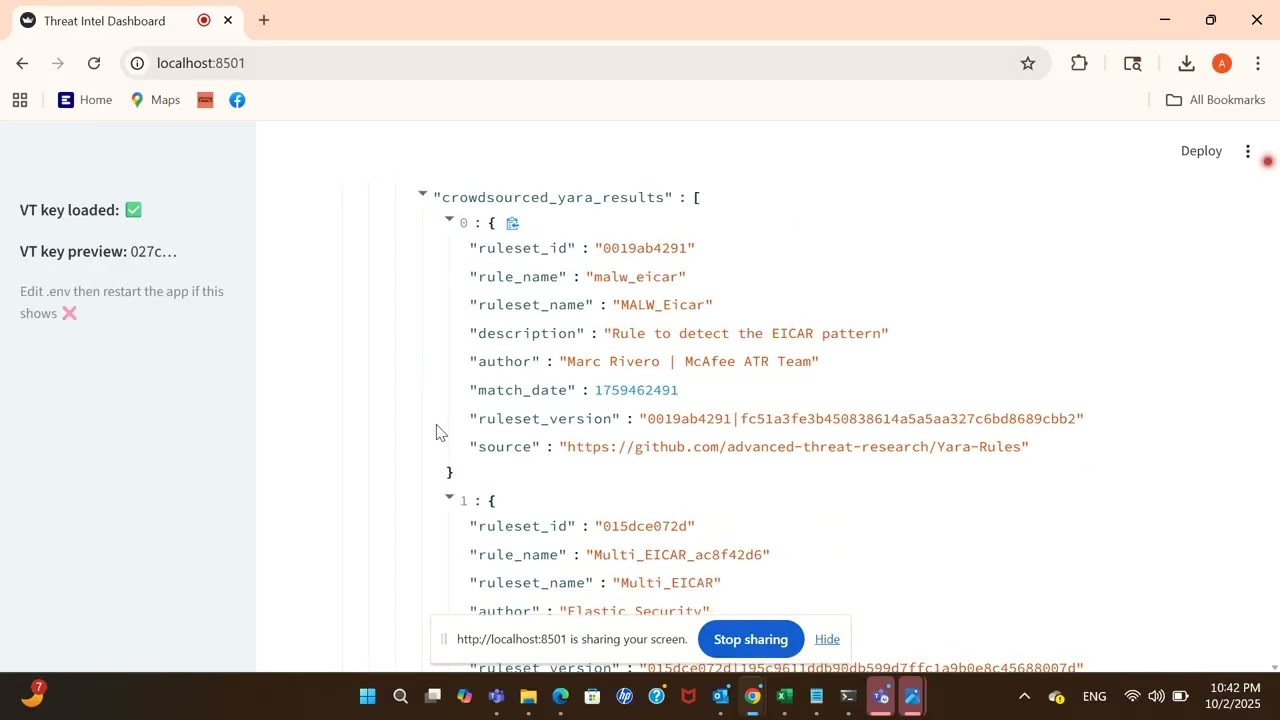Select ruleset_id value "015dce072d"
The height and width of the screenshot is (720, 1280).
tap(644, 526)
